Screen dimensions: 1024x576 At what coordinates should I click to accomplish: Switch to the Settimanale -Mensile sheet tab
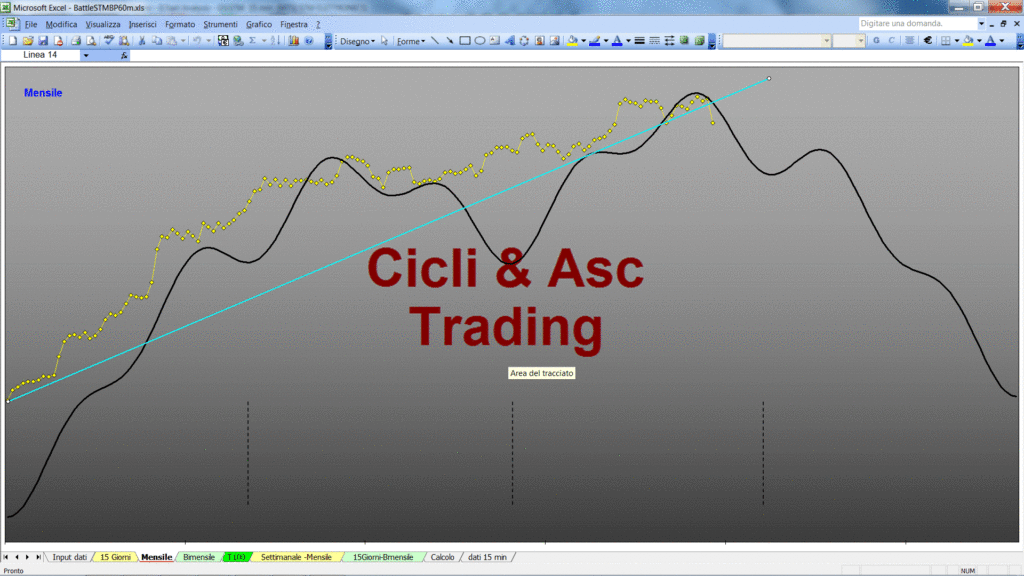coord(296,557)
